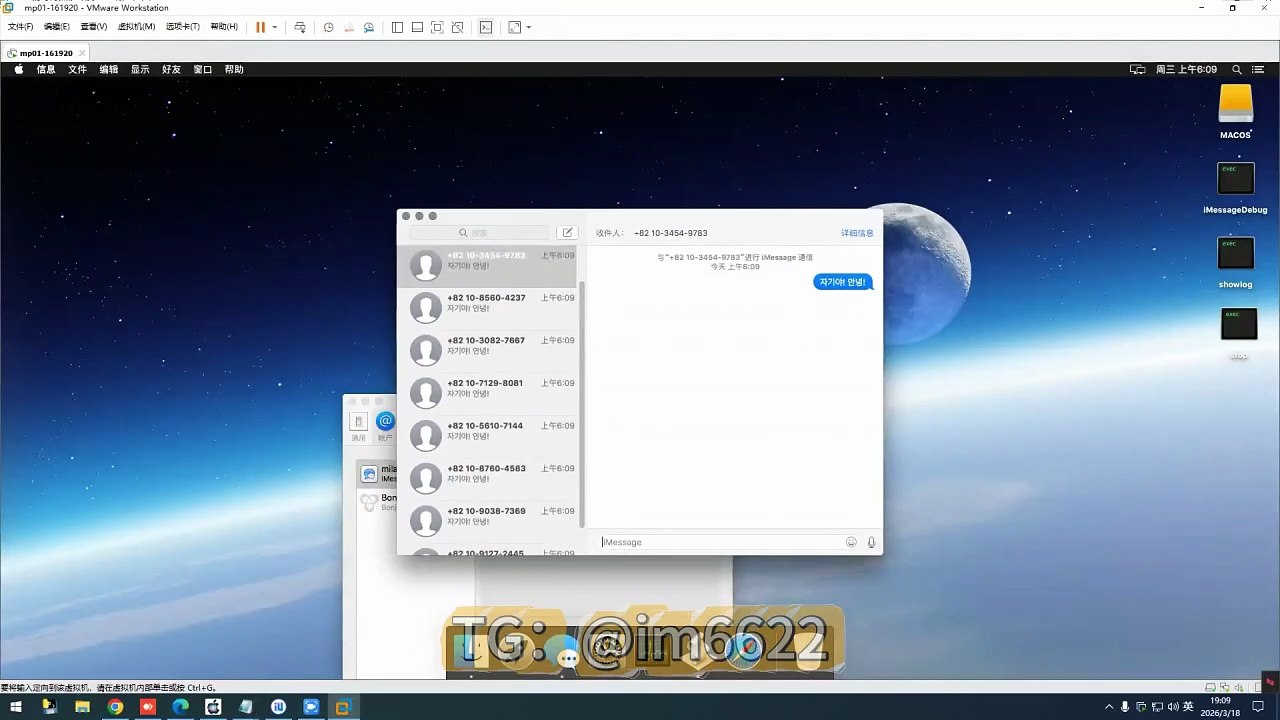This screenshot has height=720, width=1280.
Task: Click the screen mirroring menu bar icon
Action: pos(1137,70)
